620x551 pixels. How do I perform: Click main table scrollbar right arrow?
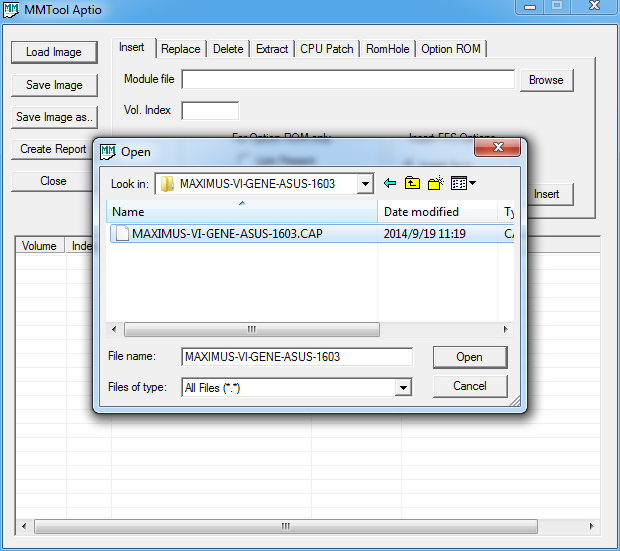coord(592,526)
